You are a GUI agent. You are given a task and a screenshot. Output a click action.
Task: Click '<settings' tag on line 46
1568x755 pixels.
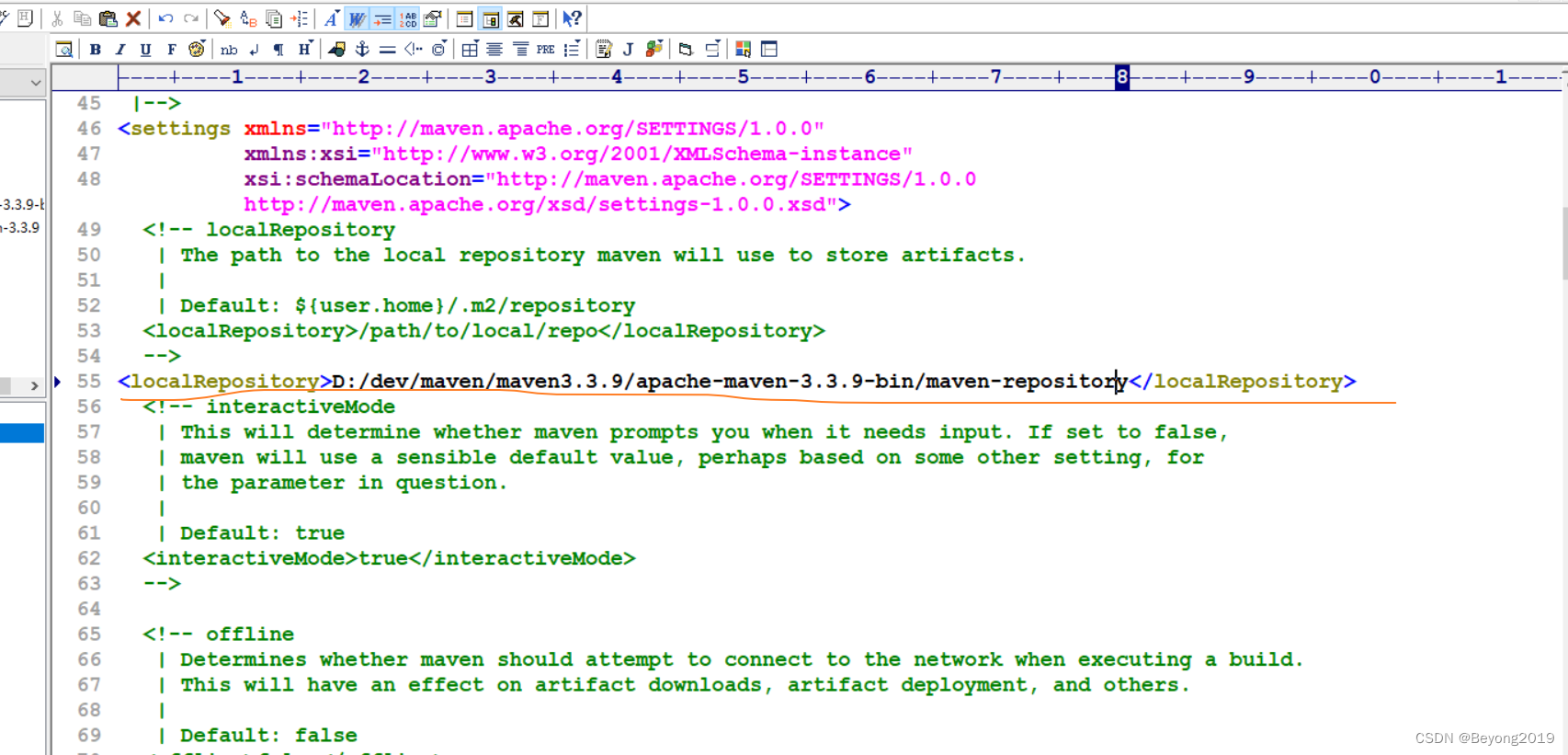click(x=174, y=129)
